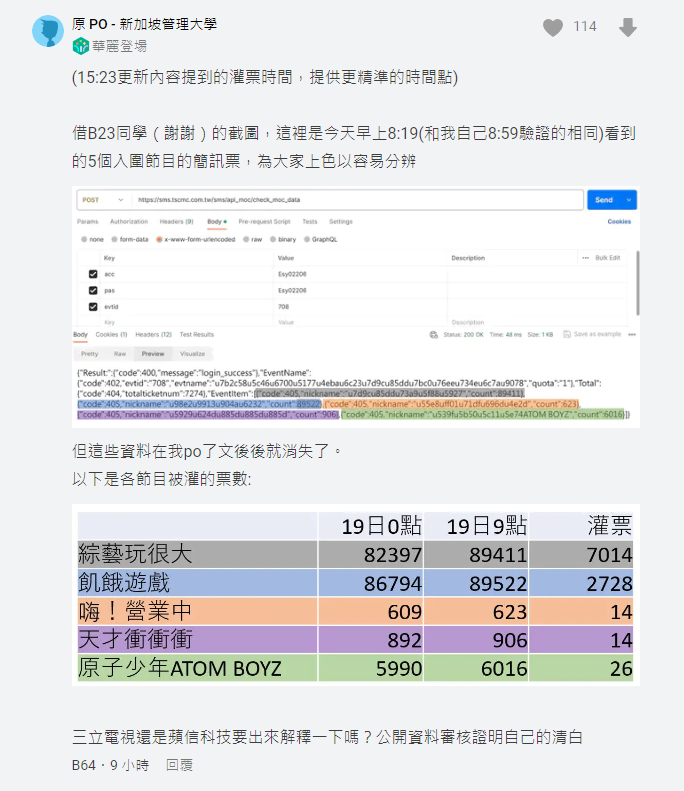The image size is (684, 791).
Task: Click Bulk Edit in the params table
Action: (x=608, y=258)
